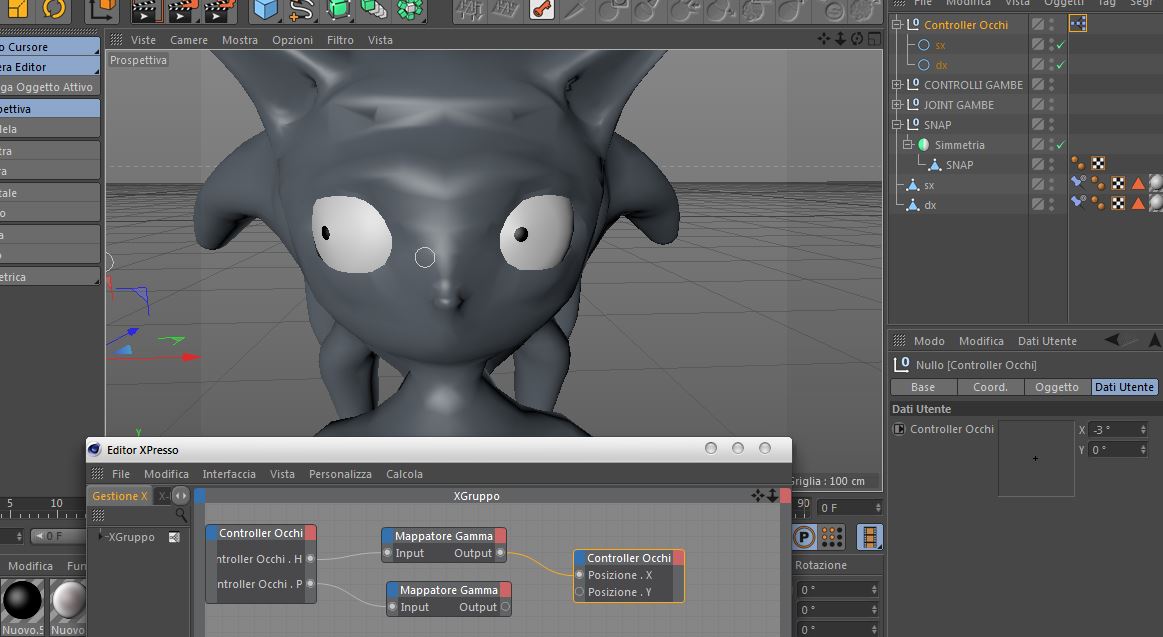Toggle visibility dots for the dx polygon

pyautogui.click(x=1052, y=204)
